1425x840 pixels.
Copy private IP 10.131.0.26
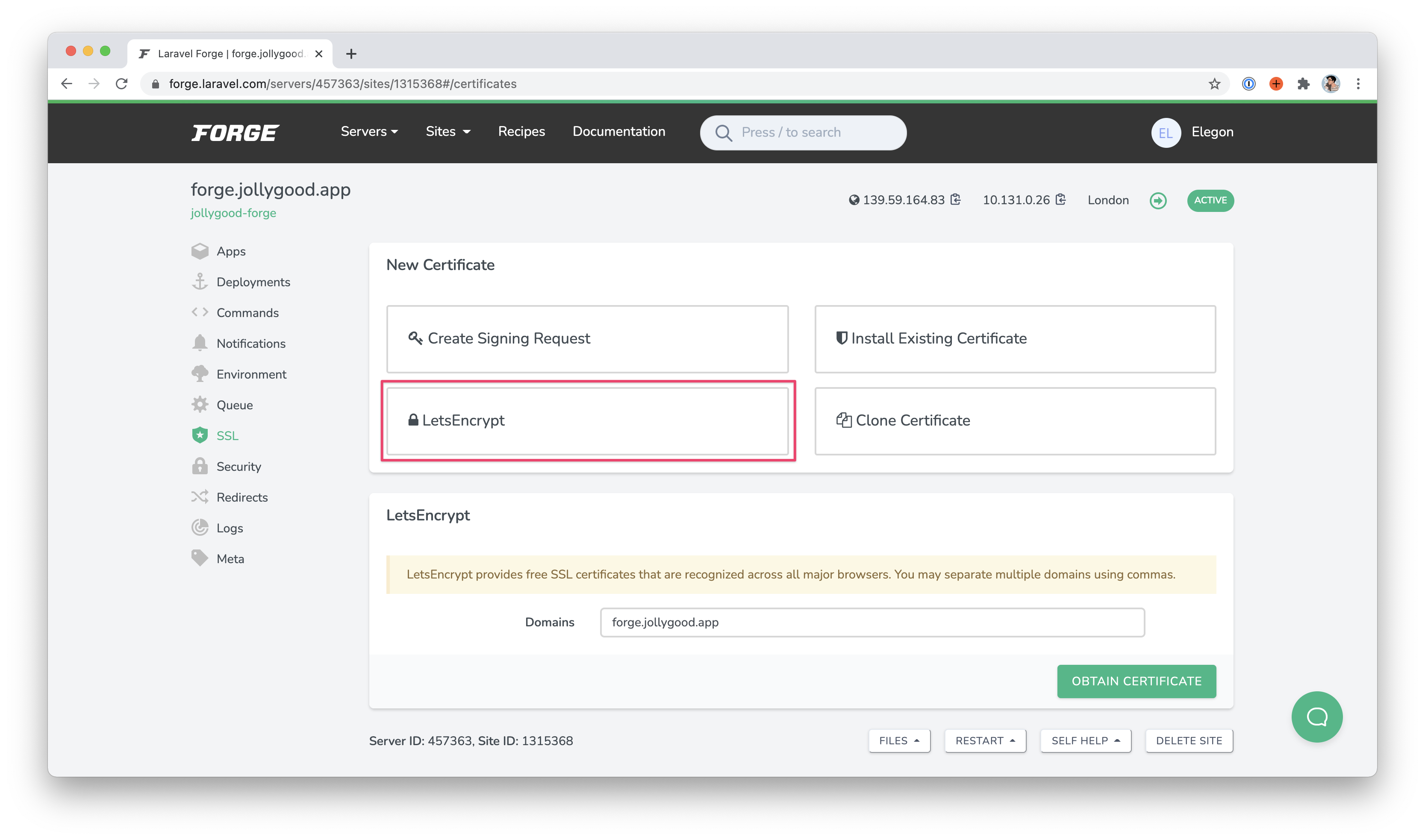pos(1060,200)
